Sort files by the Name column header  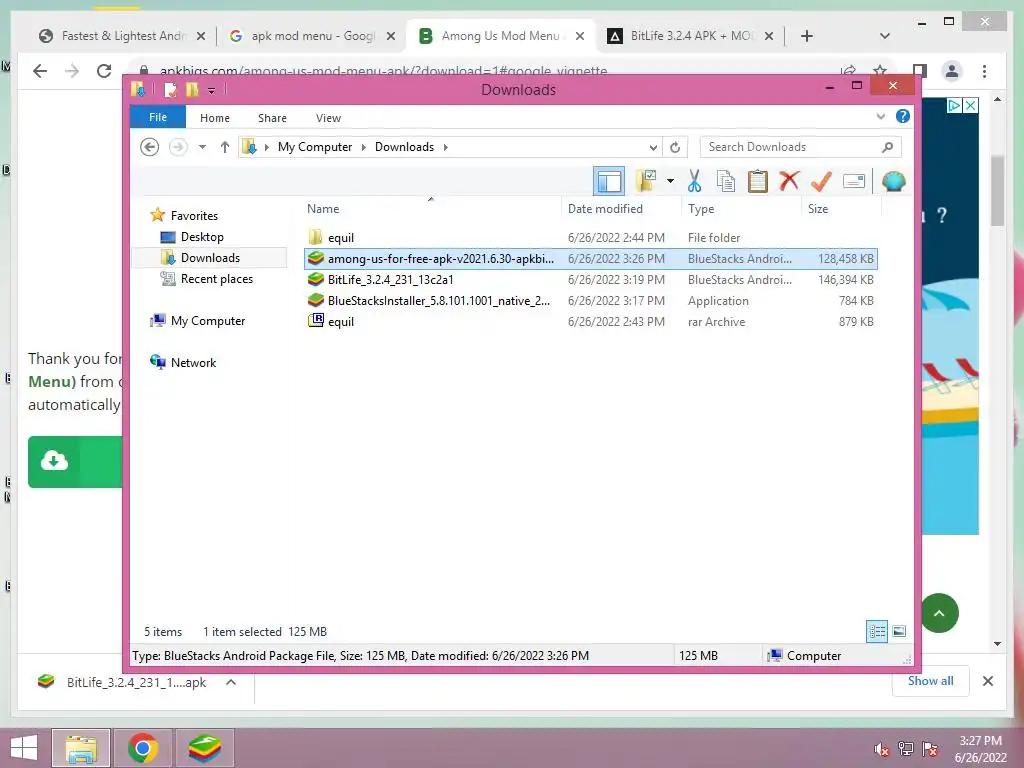click(431, 209)
